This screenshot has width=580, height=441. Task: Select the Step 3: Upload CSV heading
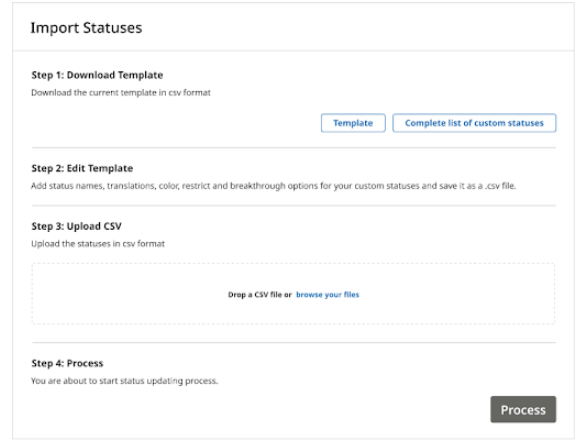point(77,226)
